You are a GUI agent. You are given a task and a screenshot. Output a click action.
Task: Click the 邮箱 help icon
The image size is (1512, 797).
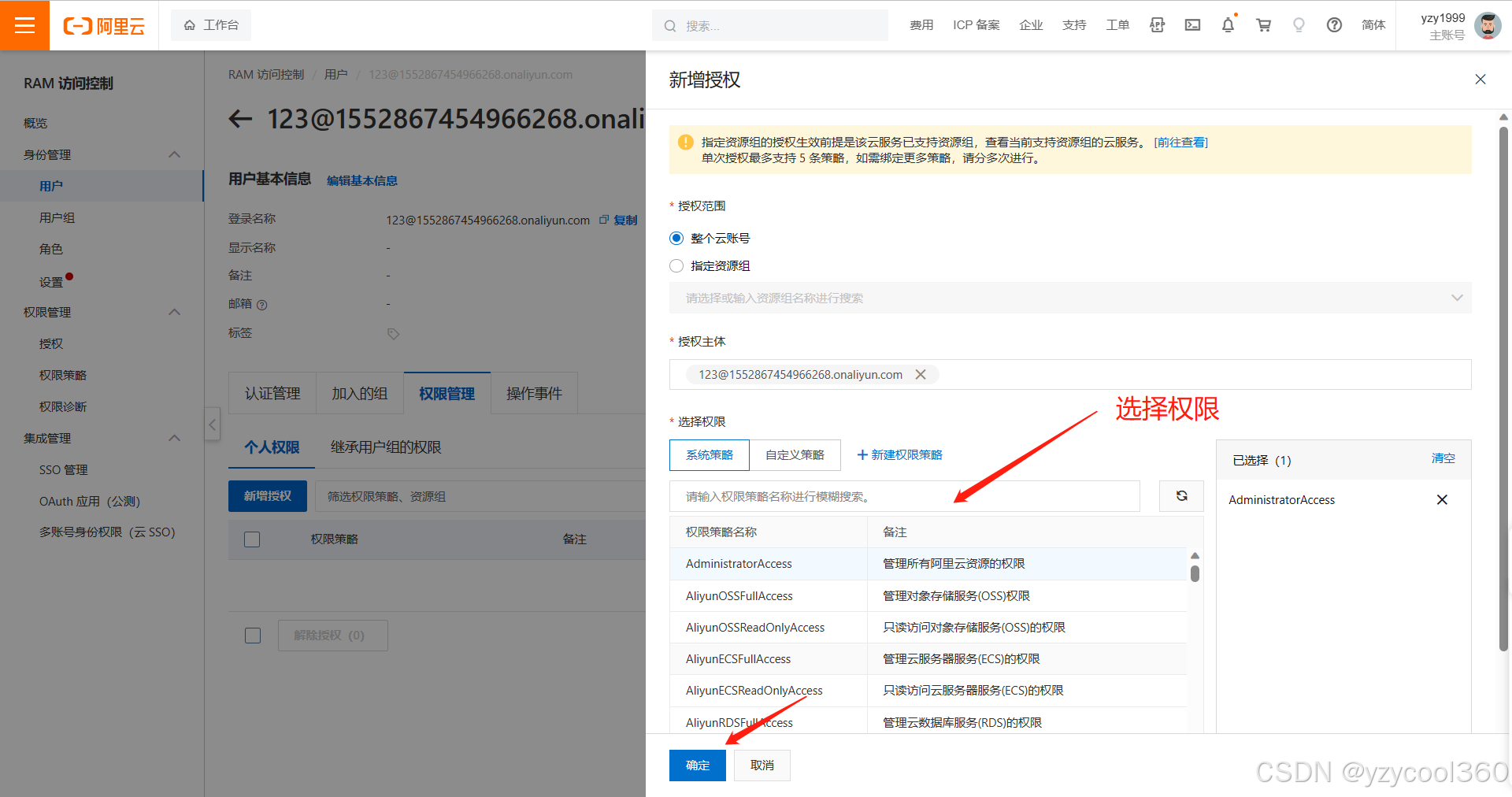[262, 305]
